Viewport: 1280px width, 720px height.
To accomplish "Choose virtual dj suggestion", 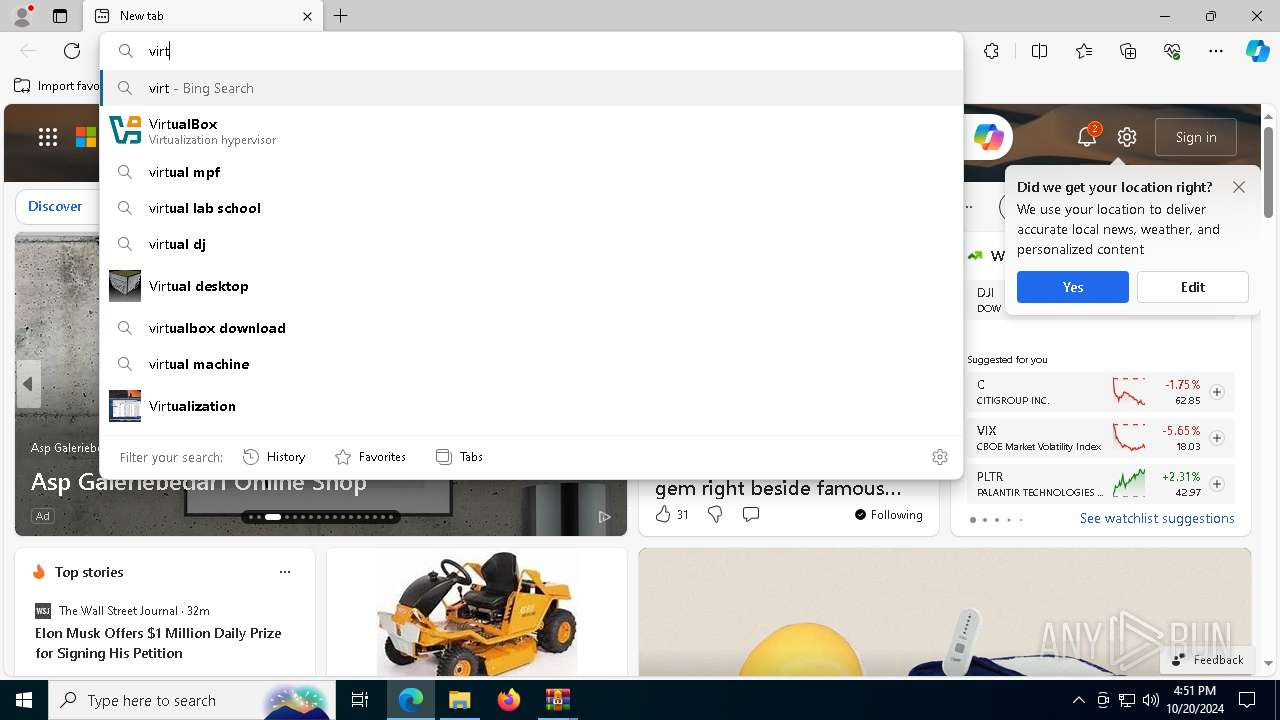I will coord(531,244).
